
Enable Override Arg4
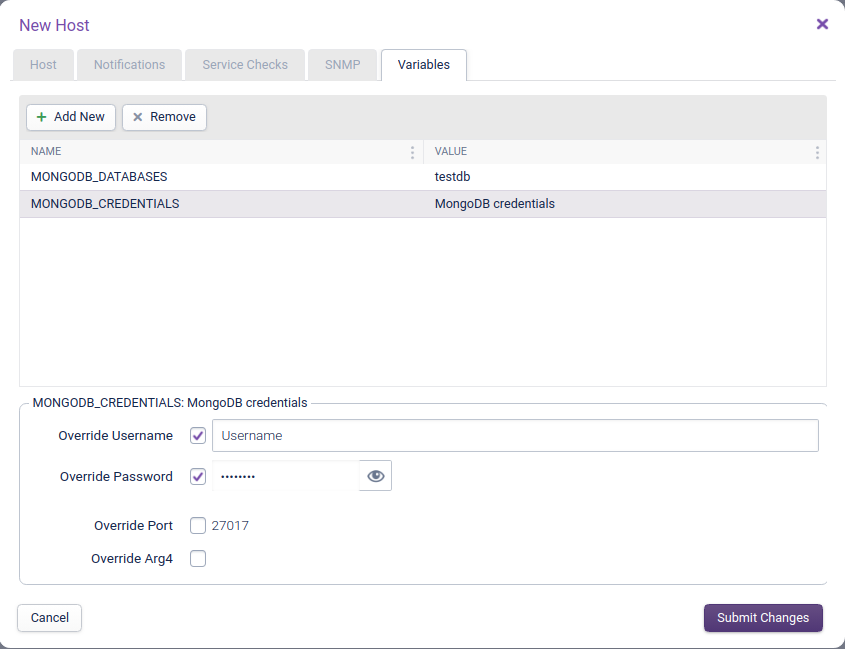pyautogui.click(x=197, y=558)
